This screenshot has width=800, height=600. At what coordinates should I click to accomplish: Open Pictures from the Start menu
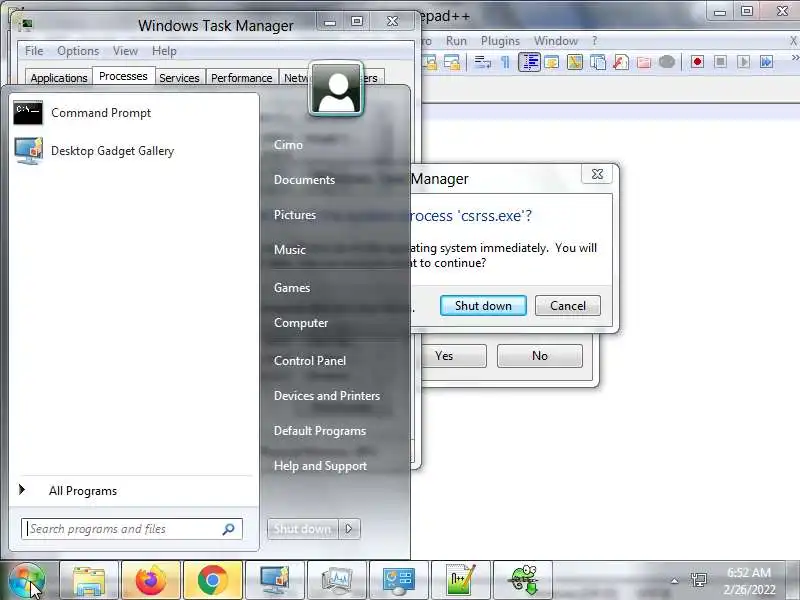point(295,215)
